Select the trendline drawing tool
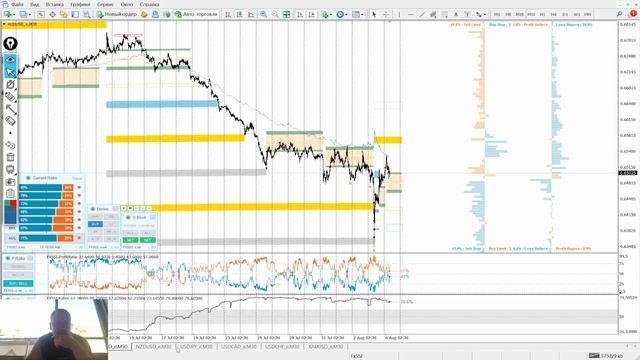This screenshot has height=360, width=640. (422, 14)
